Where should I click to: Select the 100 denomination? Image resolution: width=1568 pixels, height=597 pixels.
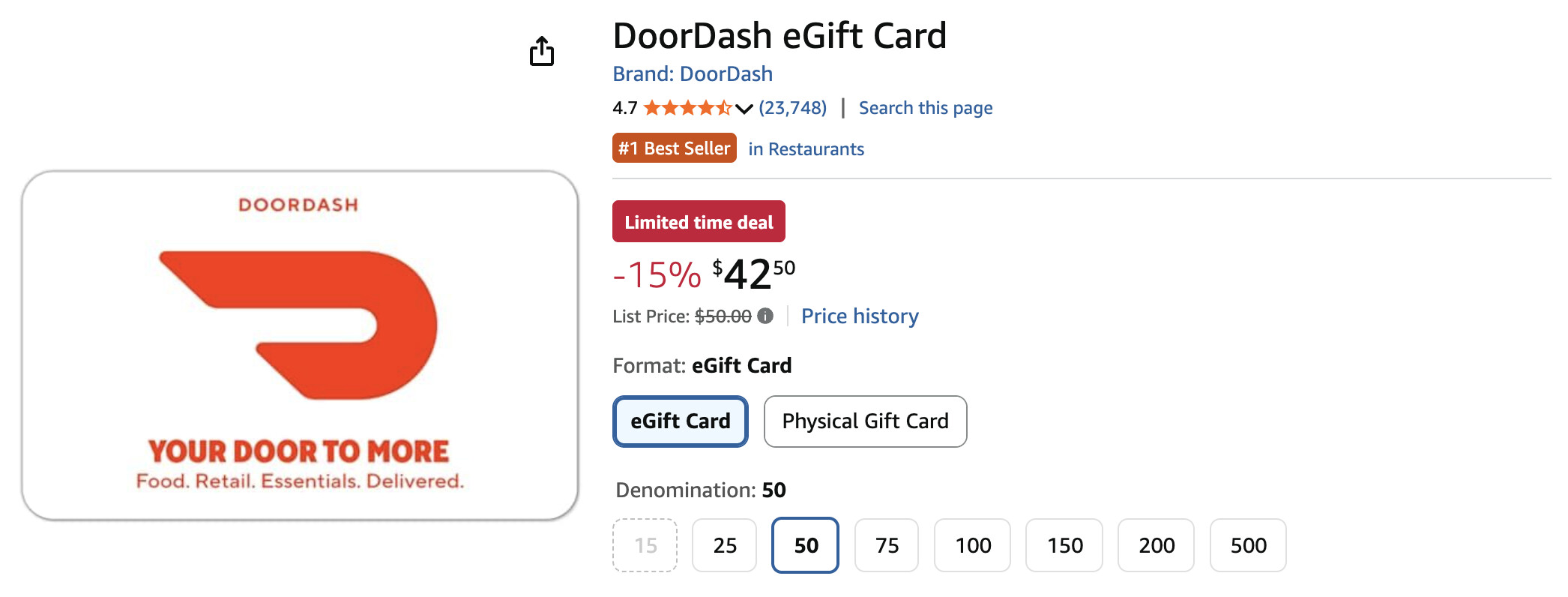click(x=972, y=545)
